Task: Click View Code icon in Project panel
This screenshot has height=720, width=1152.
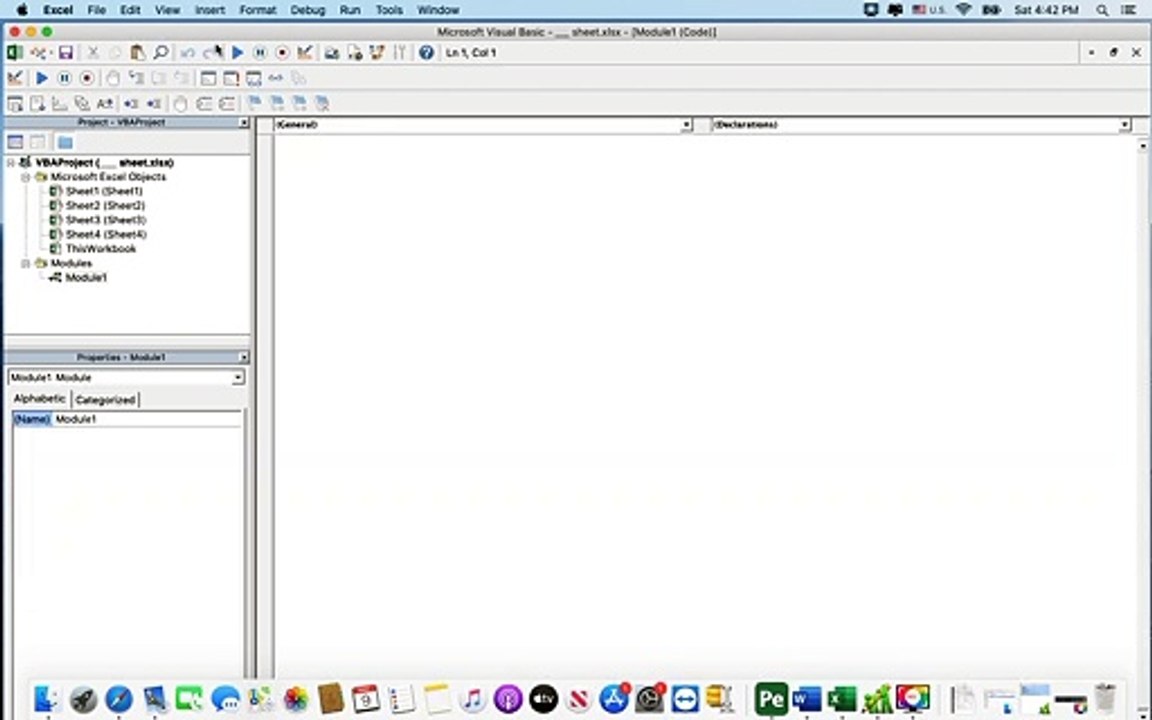Action: click(x=15, y=142)
